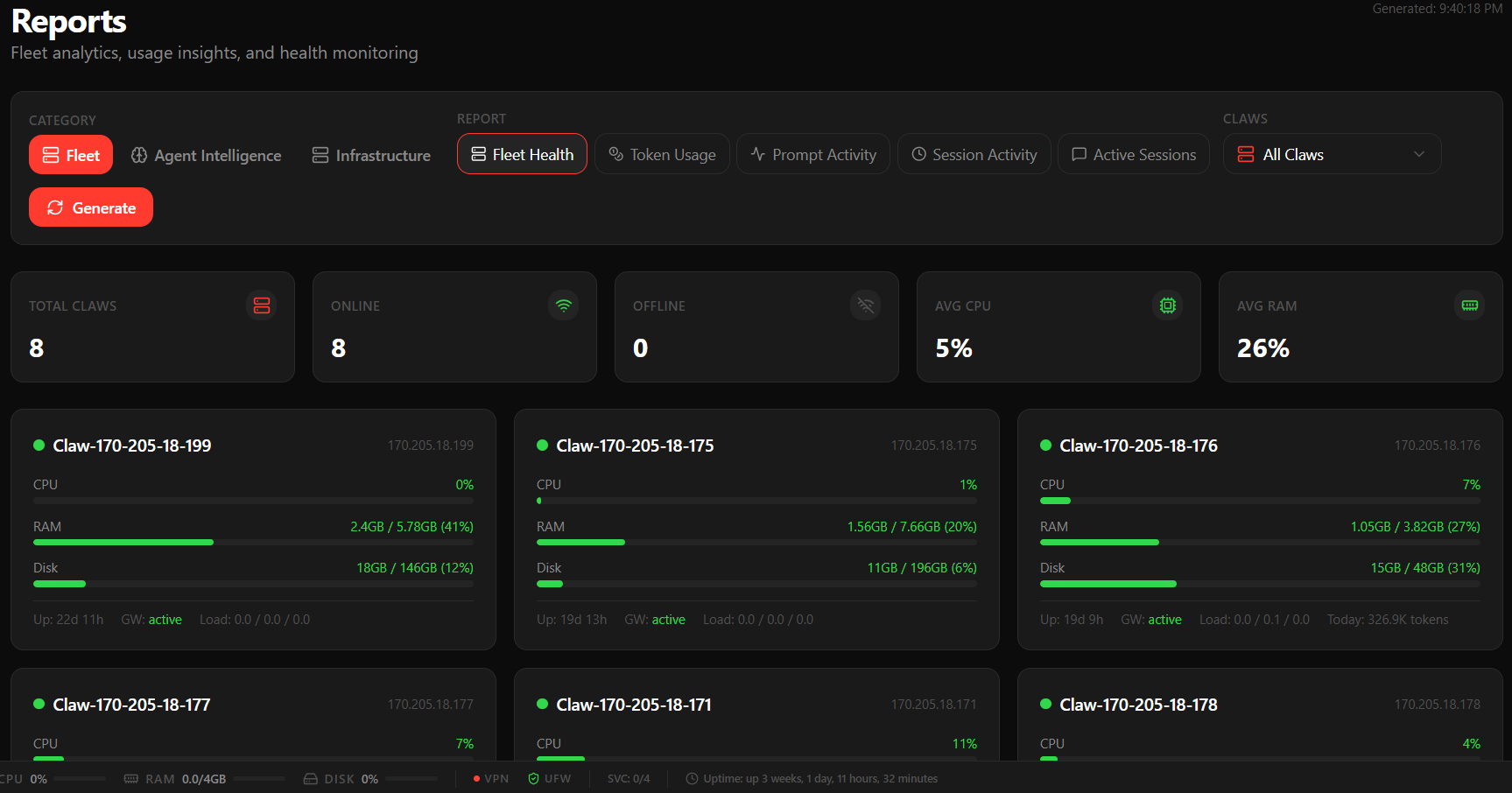Screen dimensions: 1512x793
Task: Click the IP address 170.205.18.178
Action: click(1438, 705)
